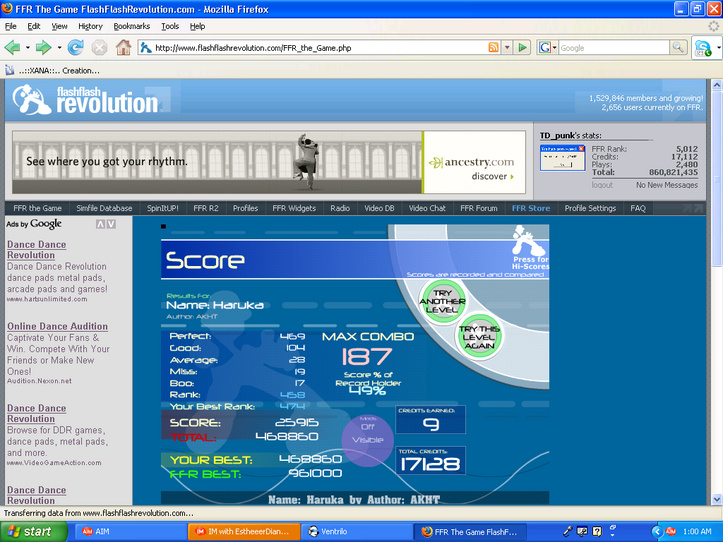
Task: Click the Ads by Google previous arrow
Action: pyautogui.click(x=100, y=225)
